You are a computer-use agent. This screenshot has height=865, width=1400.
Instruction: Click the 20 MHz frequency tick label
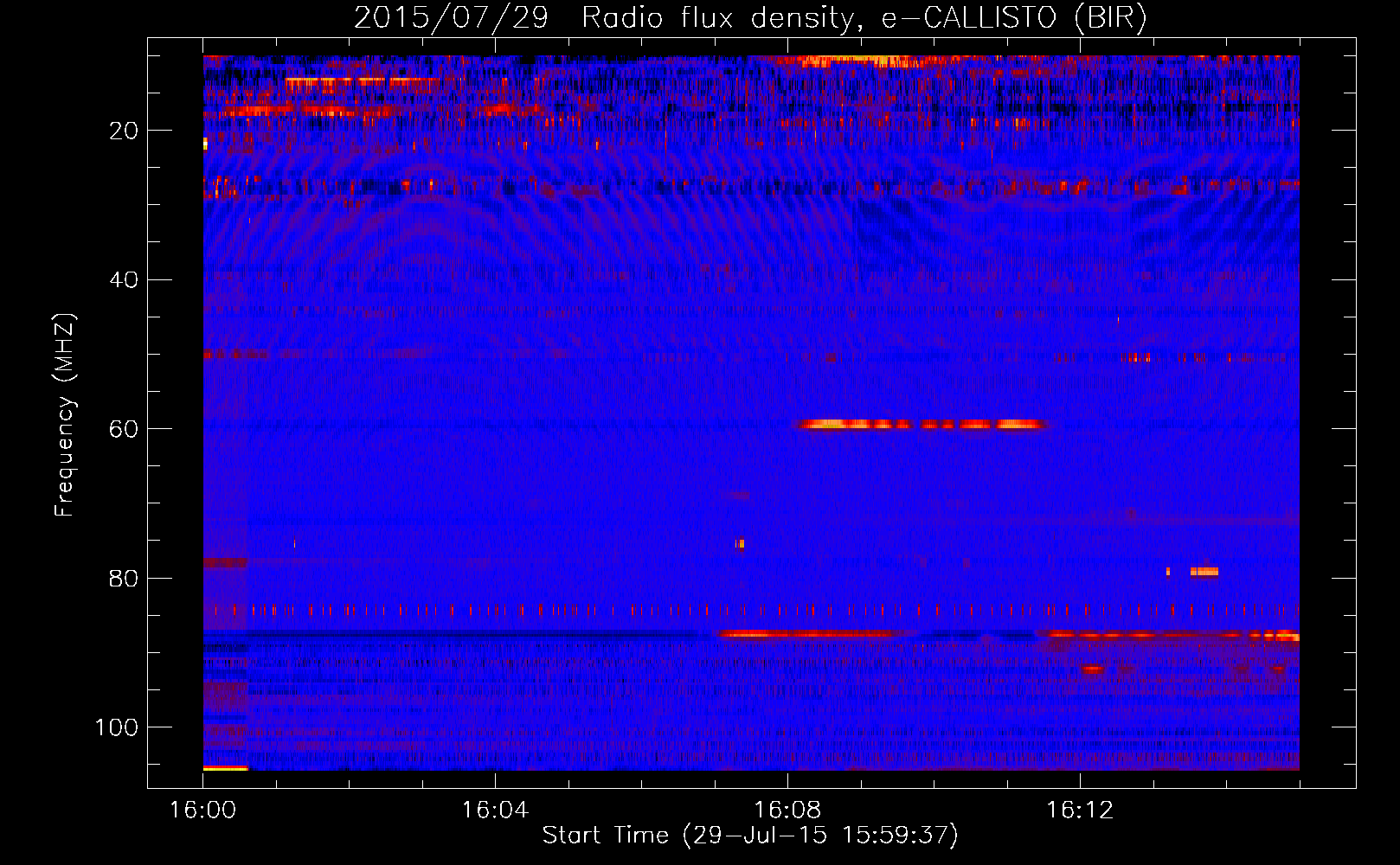coord(123,131)
